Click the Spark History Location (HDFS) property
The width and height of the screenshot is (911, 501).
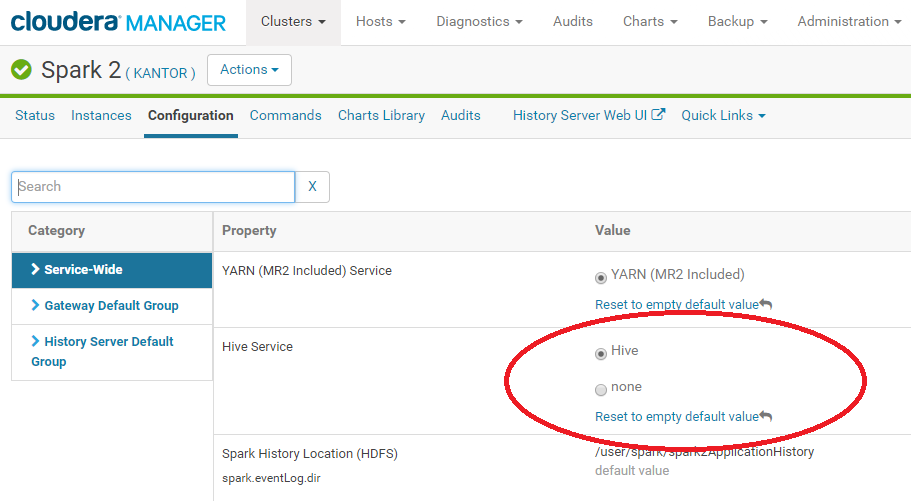coord(310,453)
